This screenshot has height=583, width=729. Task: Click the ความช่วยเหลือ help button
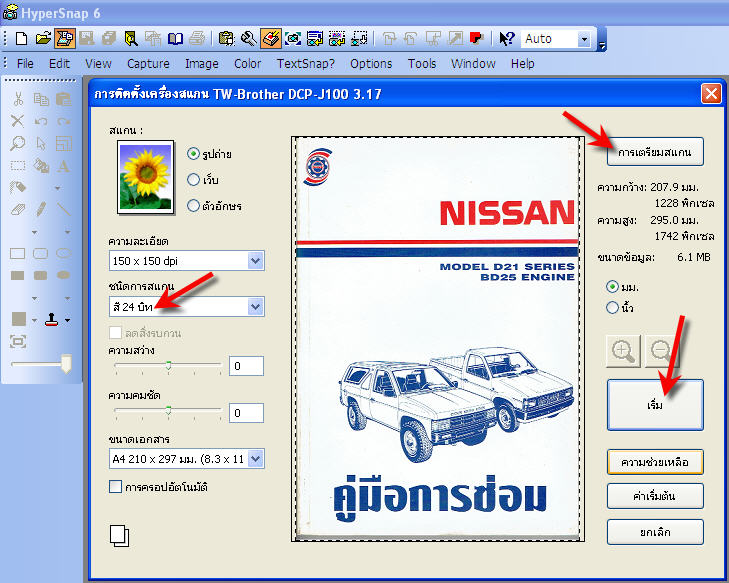(x=655, y=462)
